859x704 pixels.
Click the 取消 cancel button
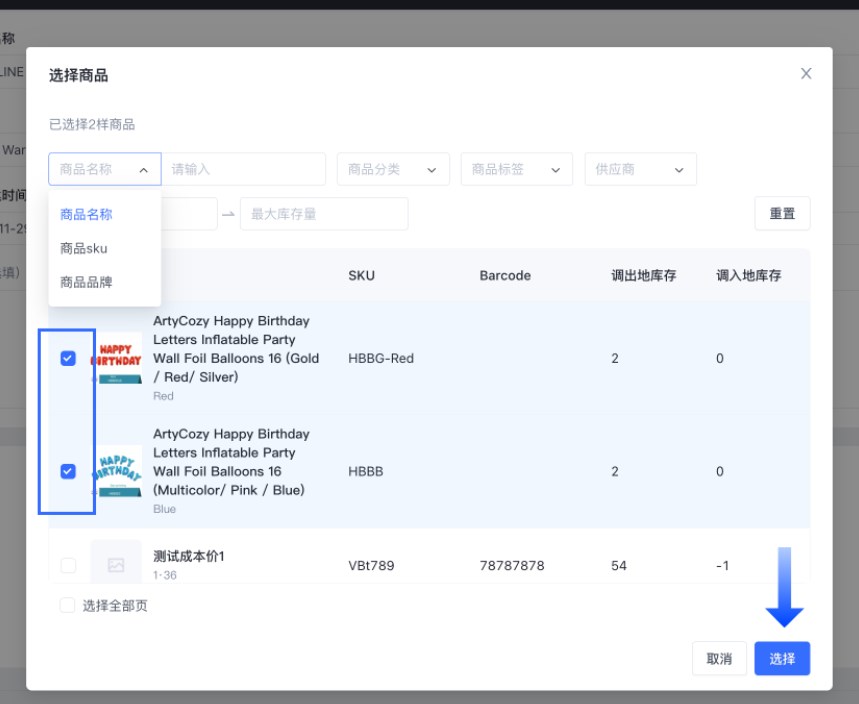[719, 658]
